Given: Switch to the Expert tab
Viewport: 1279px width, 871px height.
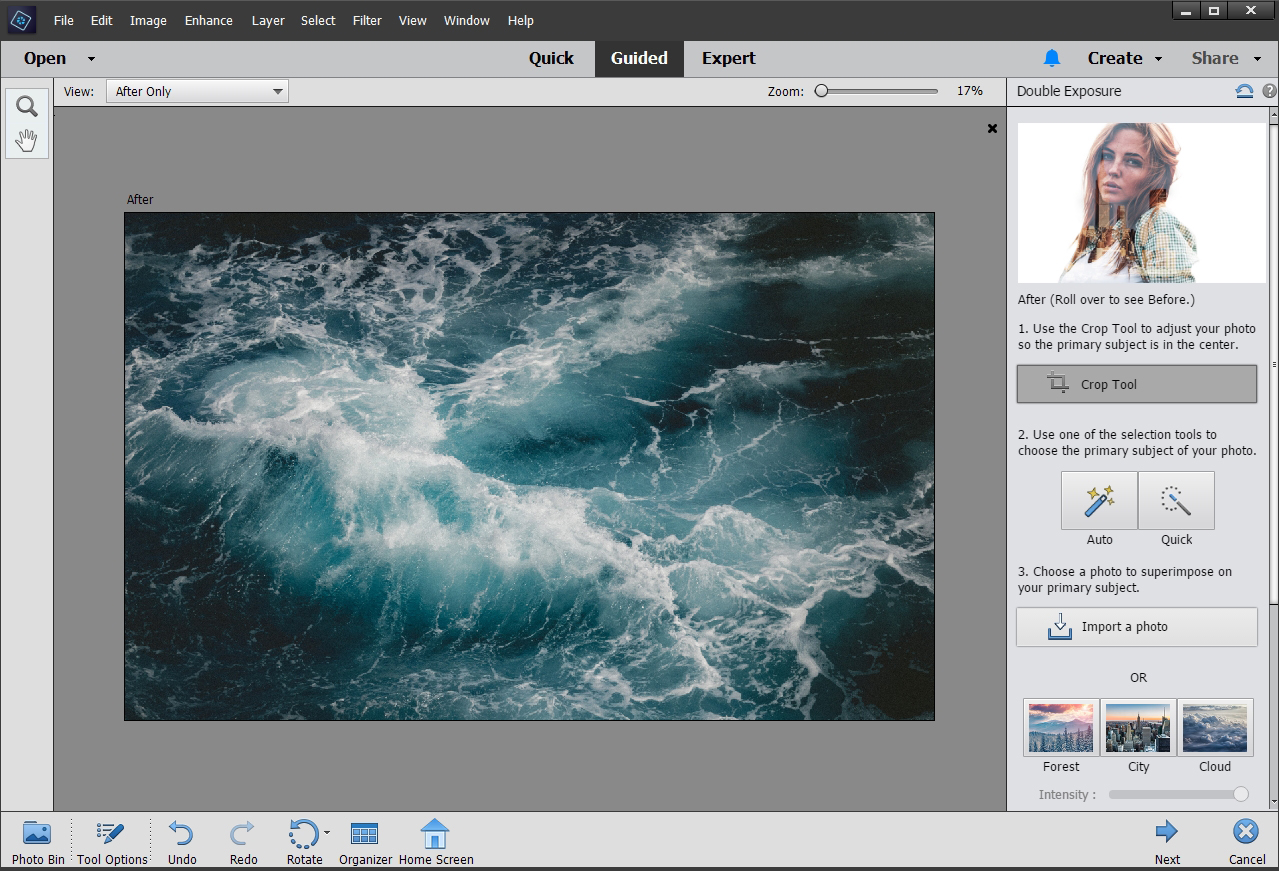Looking at the screenshot, I should tap(728, 58).
